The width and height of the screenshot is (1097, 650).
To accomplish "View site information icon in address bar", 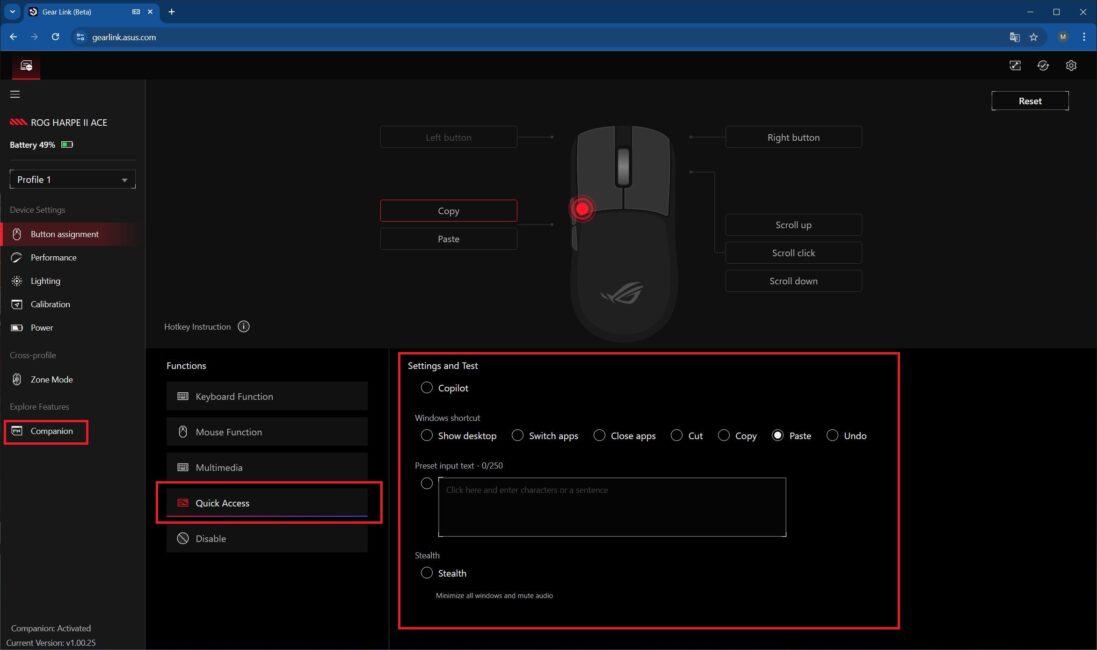I will (x=80, y=37).
